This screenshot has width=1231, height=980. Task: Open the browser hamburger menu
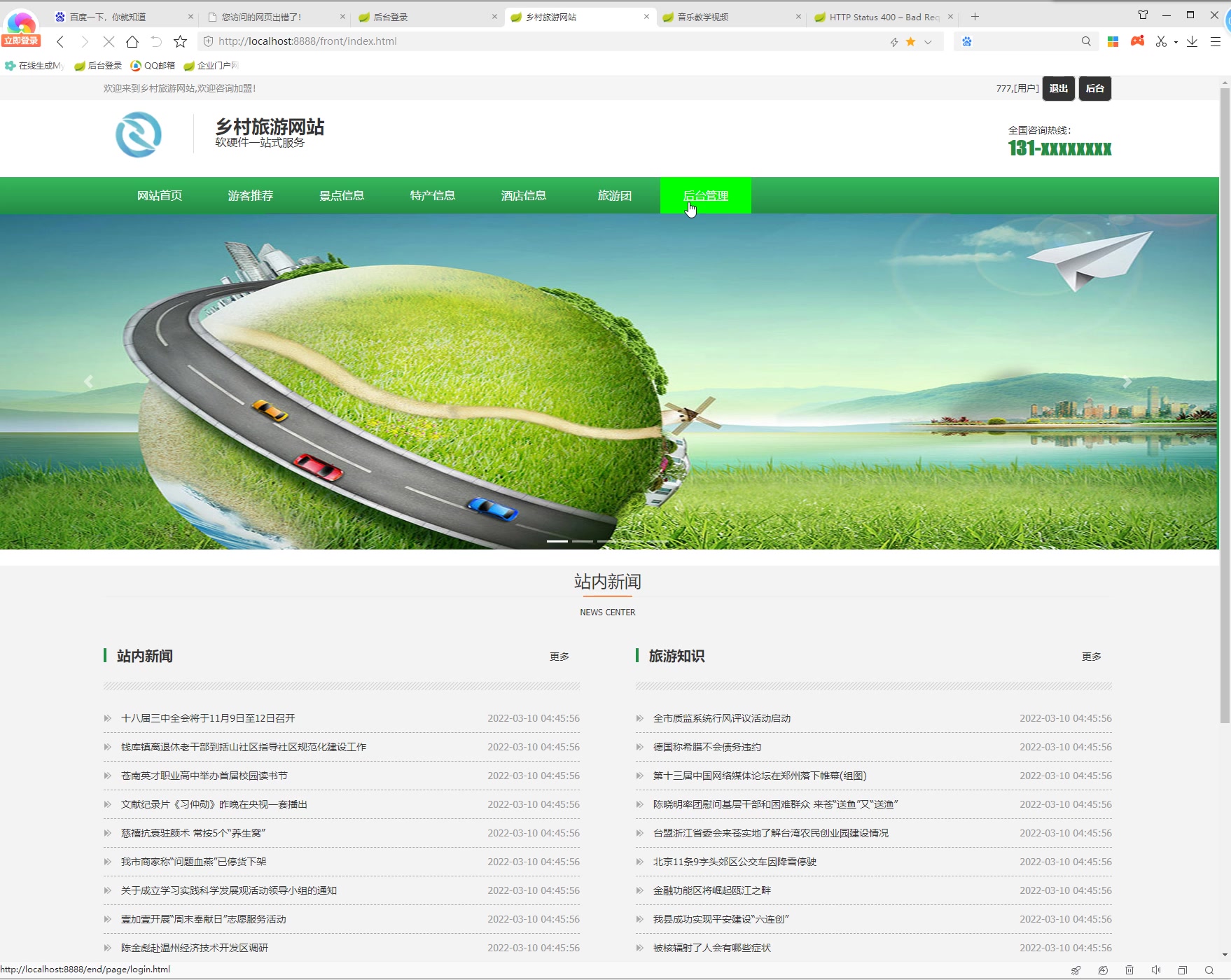[x=1216, y=41]
